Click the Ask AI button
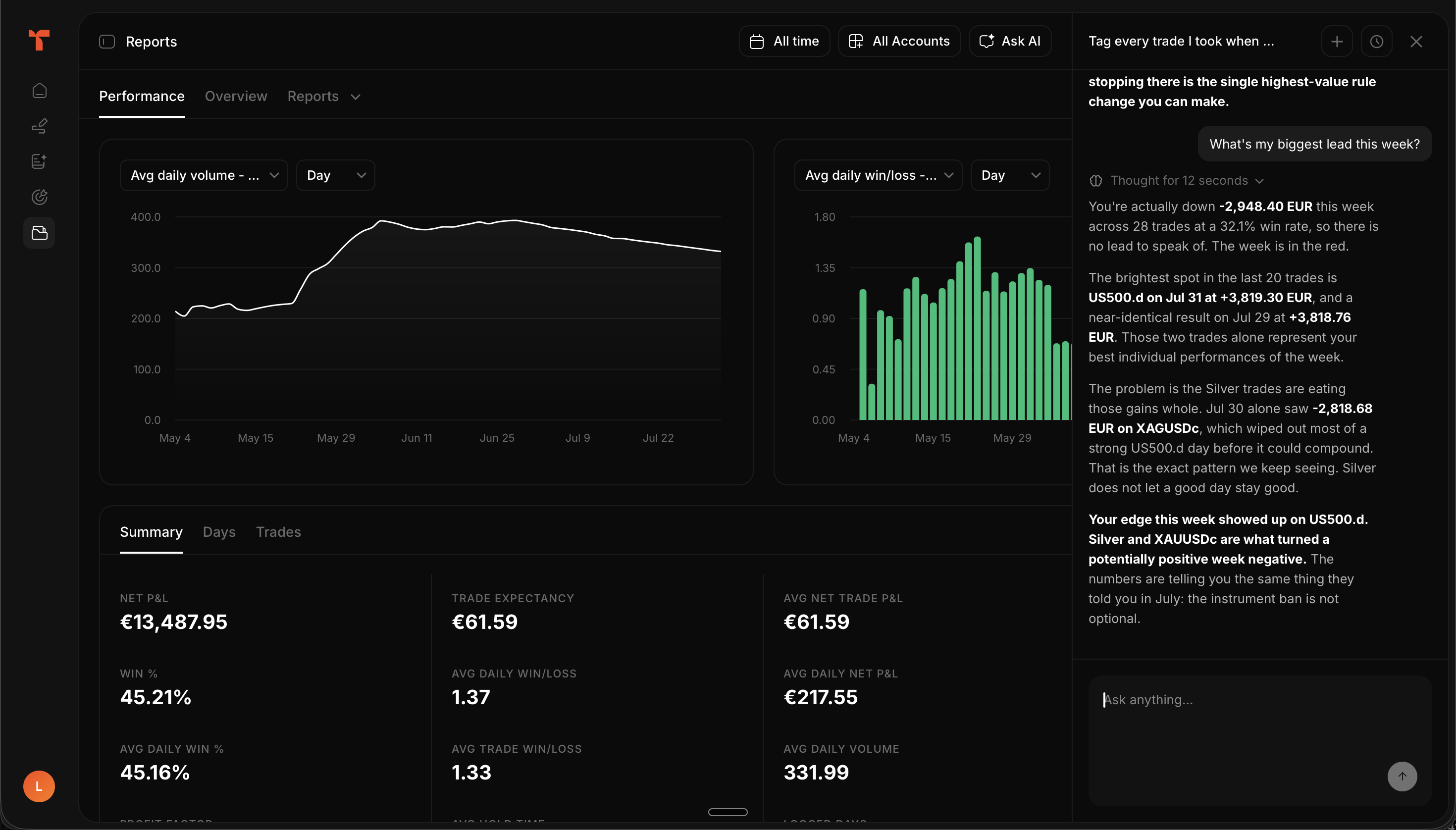 coord(1010,41)
